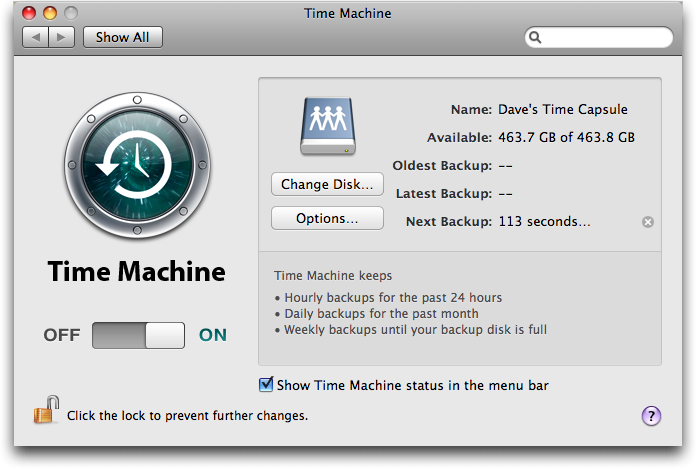The image size is (696, 469).
Task: Switch the Time Machine OFF/ON toggle
Action: 138,335
